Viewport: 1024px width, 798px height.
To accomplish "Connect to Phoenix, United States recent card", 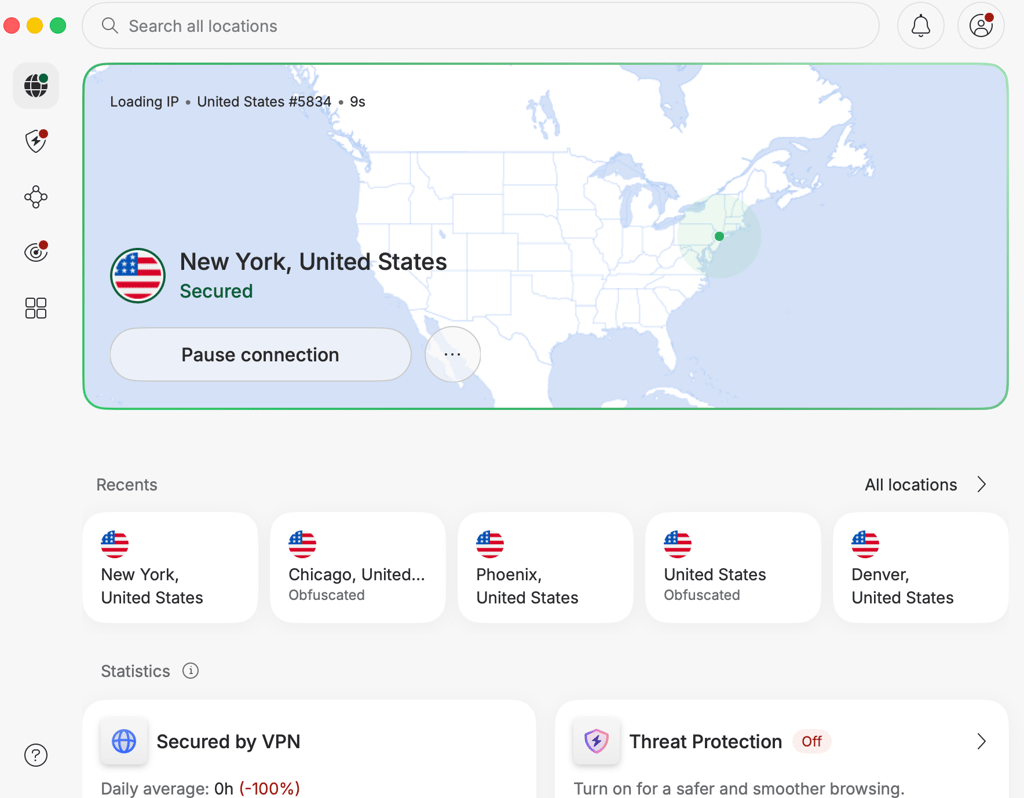I will pyautogui.click(x=546, y=567).
